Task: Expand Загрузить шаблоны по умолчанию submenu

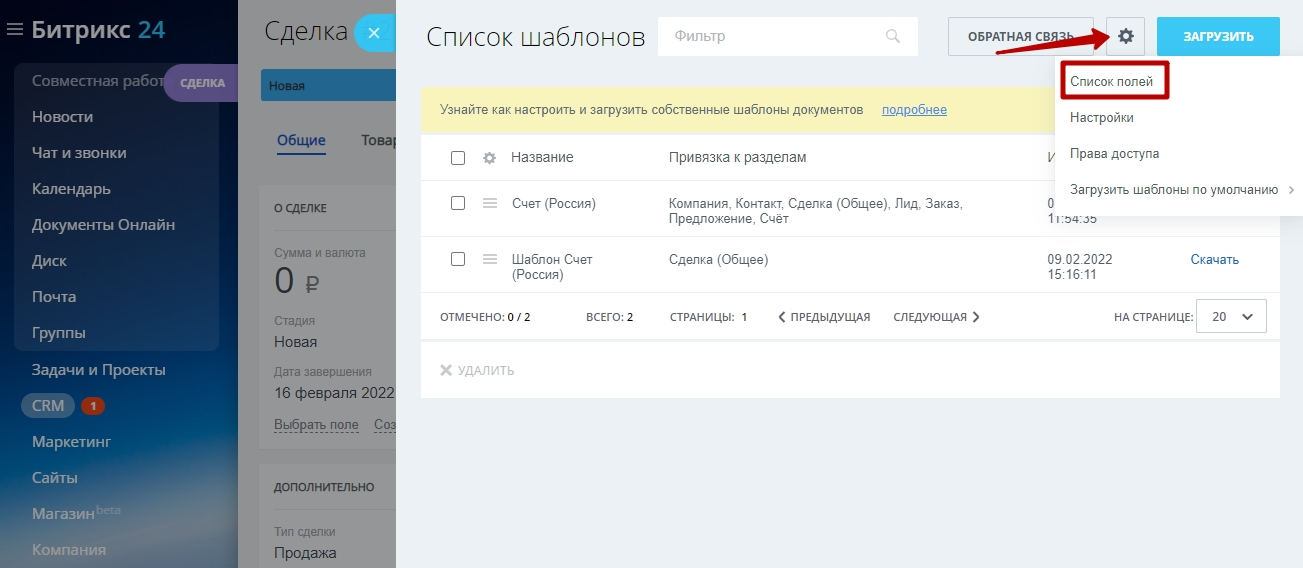Action: coord(1180,190)
